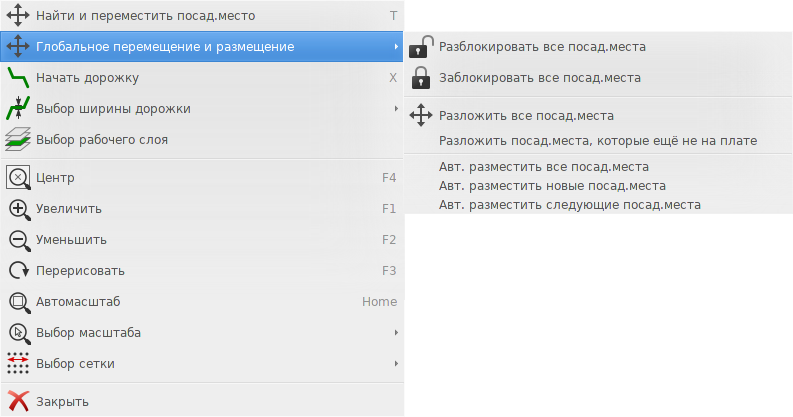Click the closed padlock icon for locking footprints
793x417 pixels.
tap(421, 78)
